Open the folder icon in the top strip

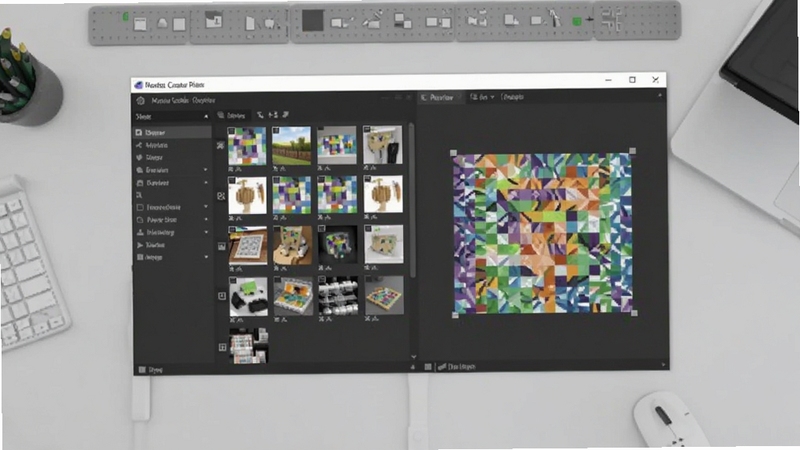point(213,21)
